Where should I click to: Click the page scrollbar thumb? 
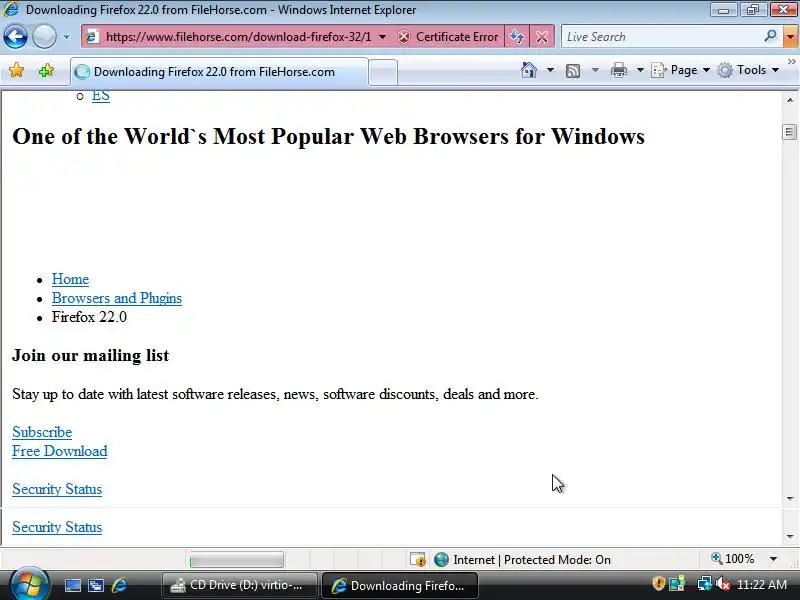click(x=790, y=132)
